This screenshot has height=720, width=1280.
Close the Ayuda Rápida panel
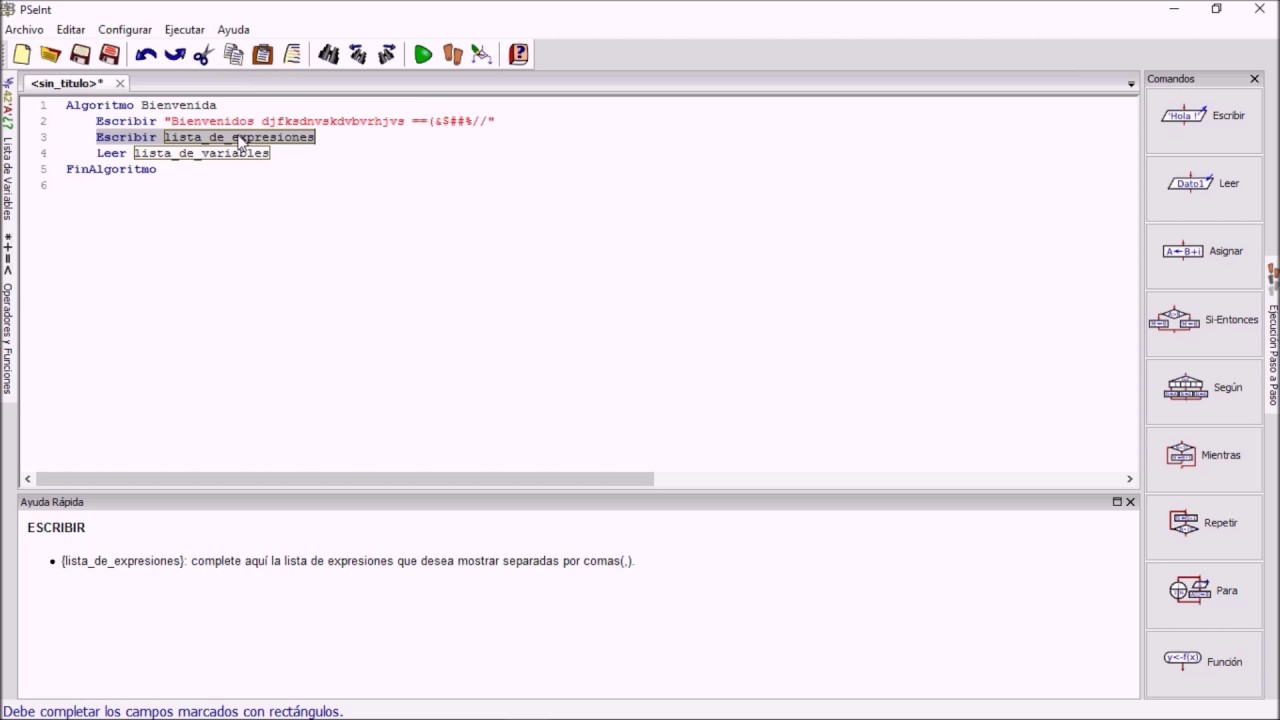click(1131, 502)
